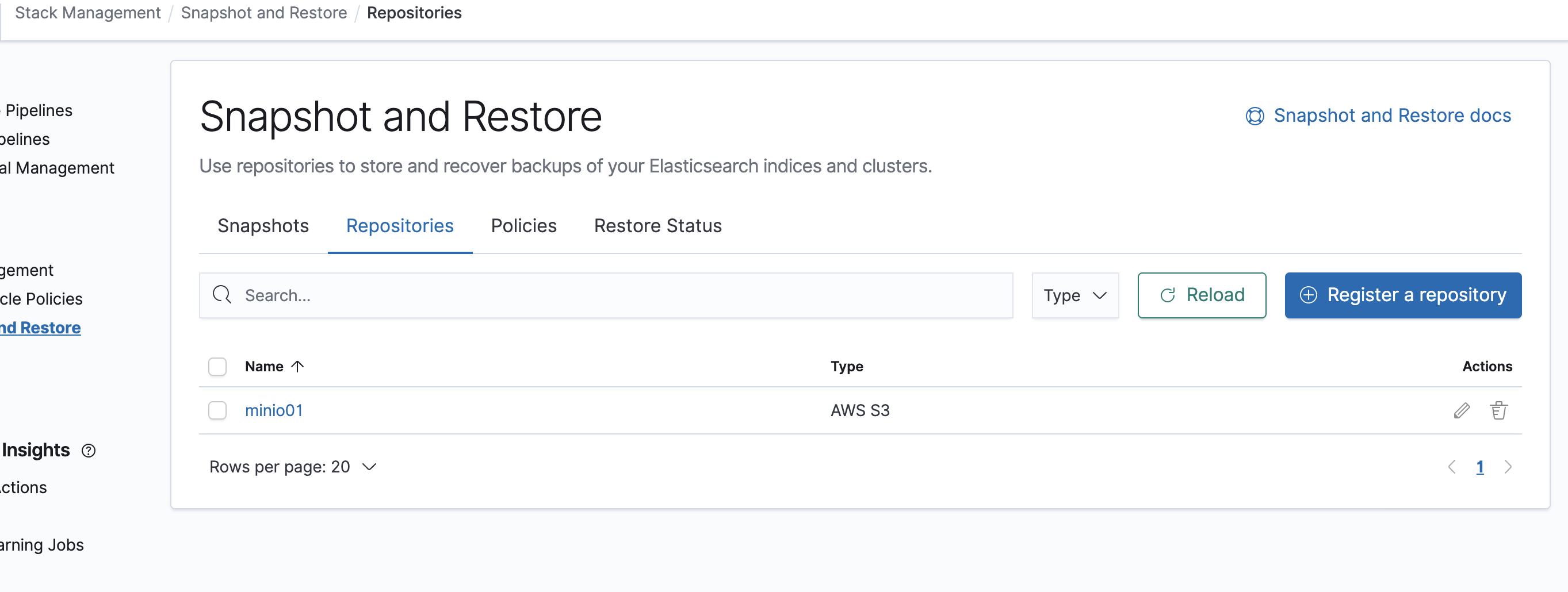Click Stack Management breadcrumb
This screenshot has height=592, width=1568.
click(x=87, y=13)
